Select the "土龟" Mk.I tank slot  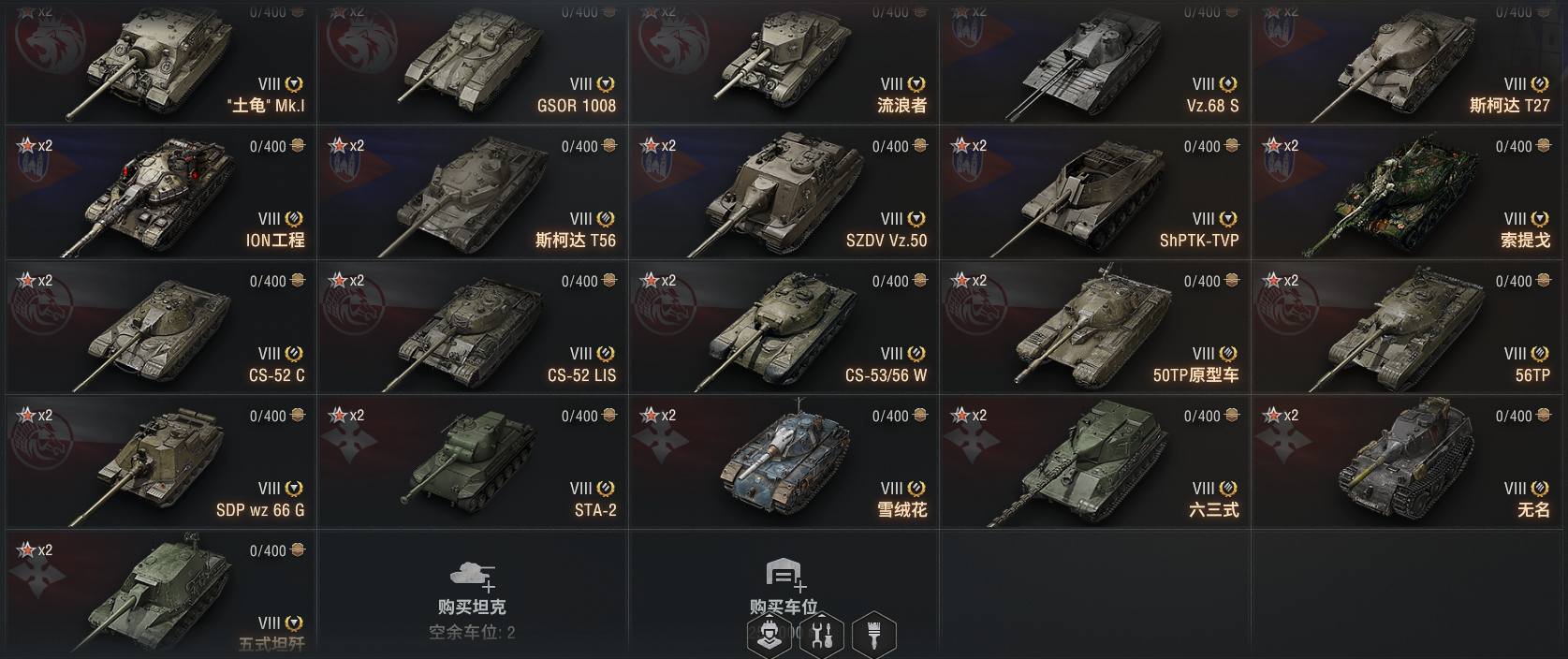[160, 61]
